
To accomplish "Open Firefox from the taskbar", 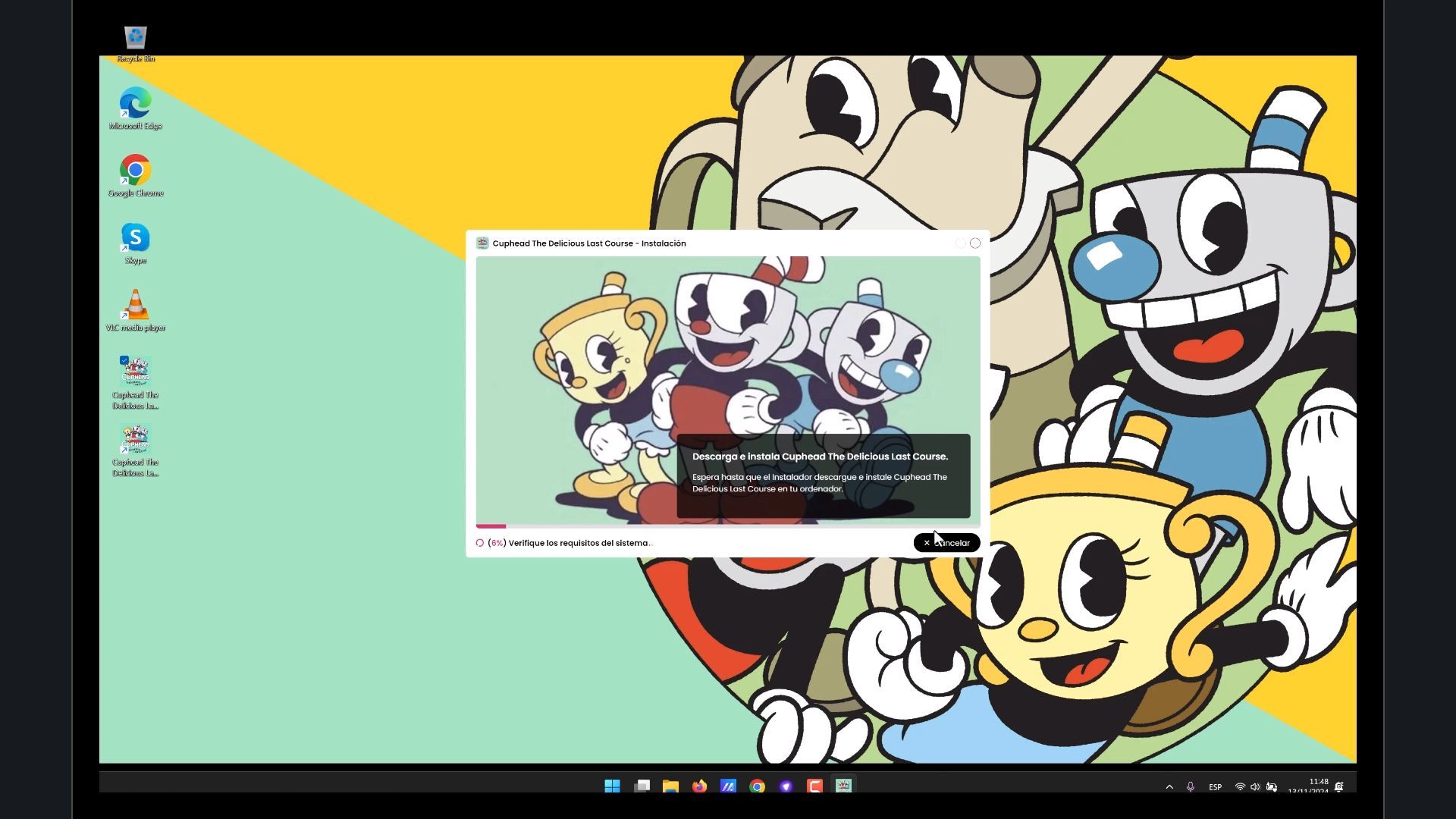I will point(699,786).
